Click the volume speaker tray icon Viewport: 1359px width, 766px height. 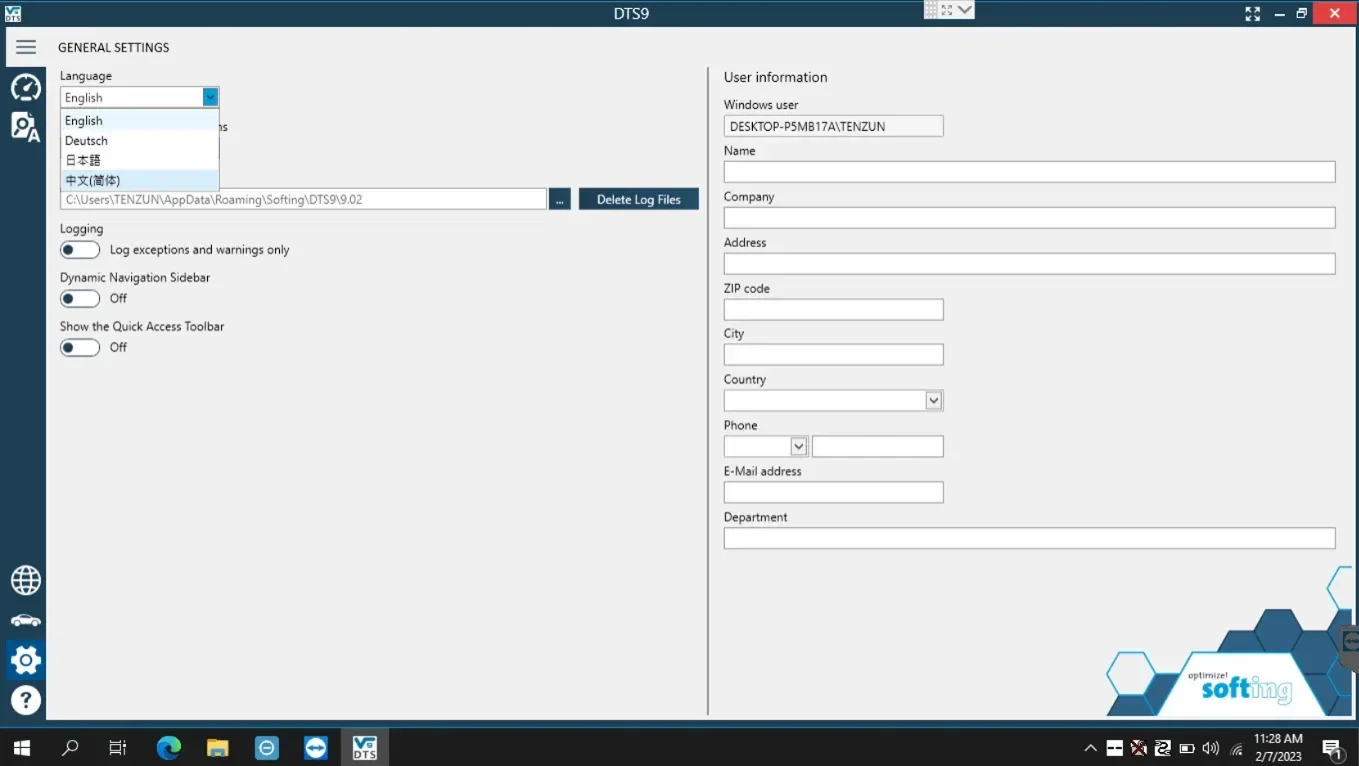coord(1211,748)
